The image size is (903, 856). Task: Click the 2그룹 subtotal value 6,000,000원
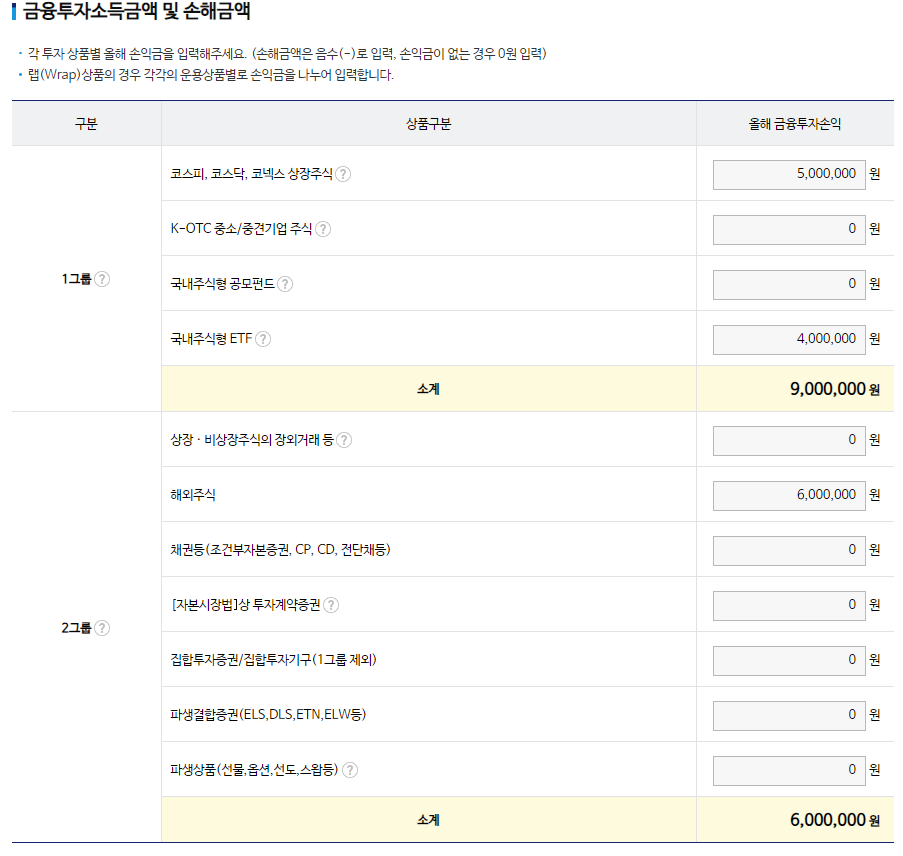click(x=834, y=820)
